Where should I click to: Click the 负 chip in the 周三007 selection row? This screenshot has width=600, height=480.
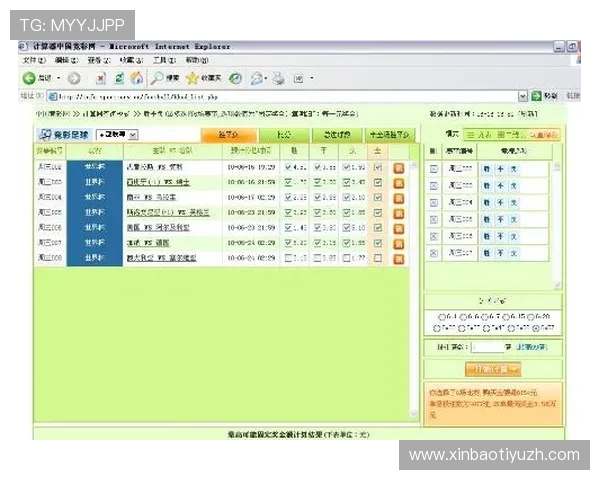[x=514, y=253]
